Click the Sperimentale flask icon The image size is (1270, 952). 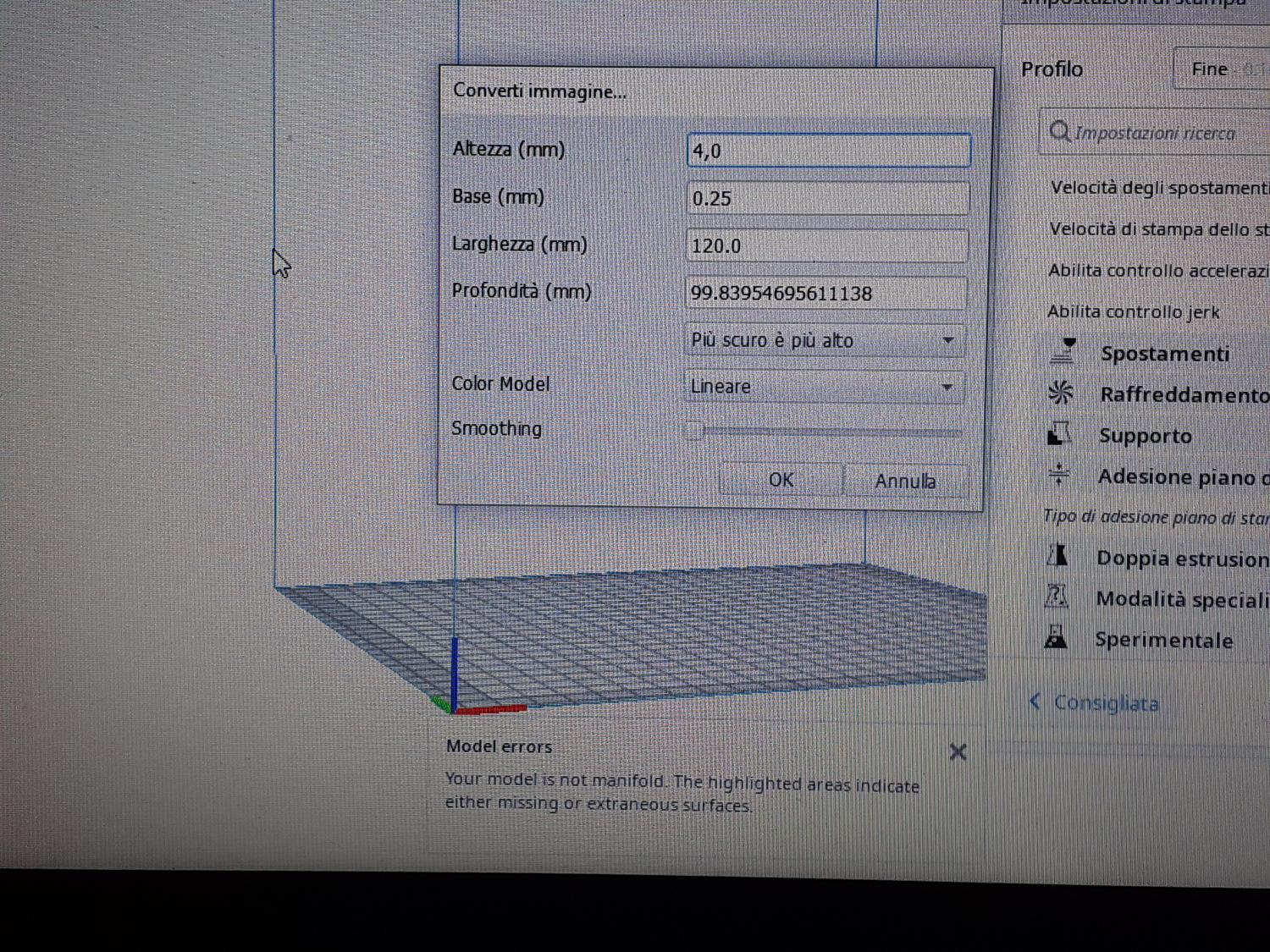coord(1055,637)
